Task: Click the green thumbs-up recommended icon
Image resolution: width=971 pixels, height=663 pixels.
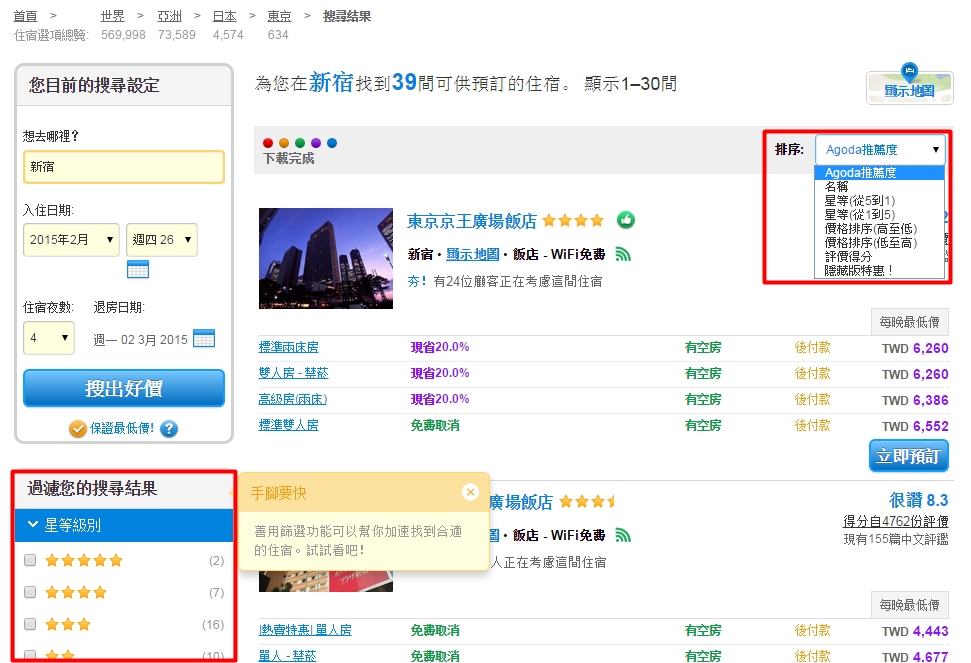Action: pyautogui.click(x=626, y=220)
